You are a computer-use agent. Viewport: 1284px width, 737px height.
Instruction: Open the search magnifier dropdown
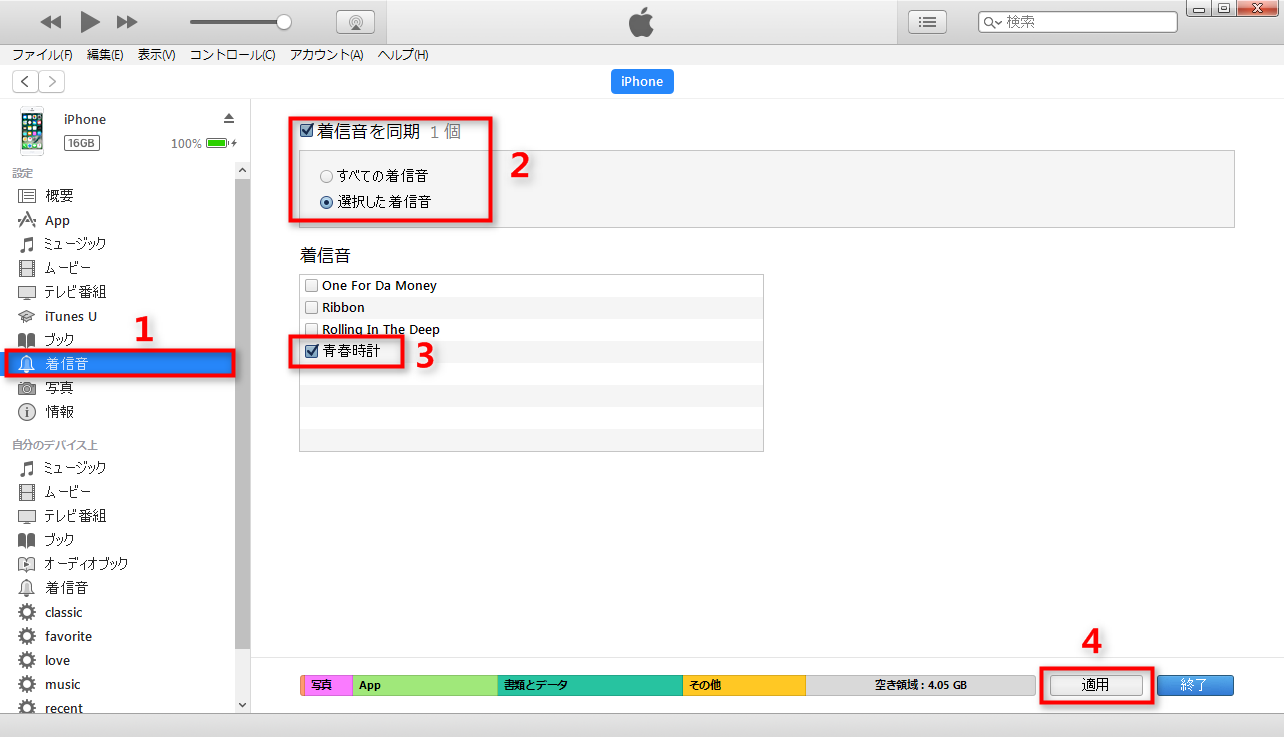[993, 22]
